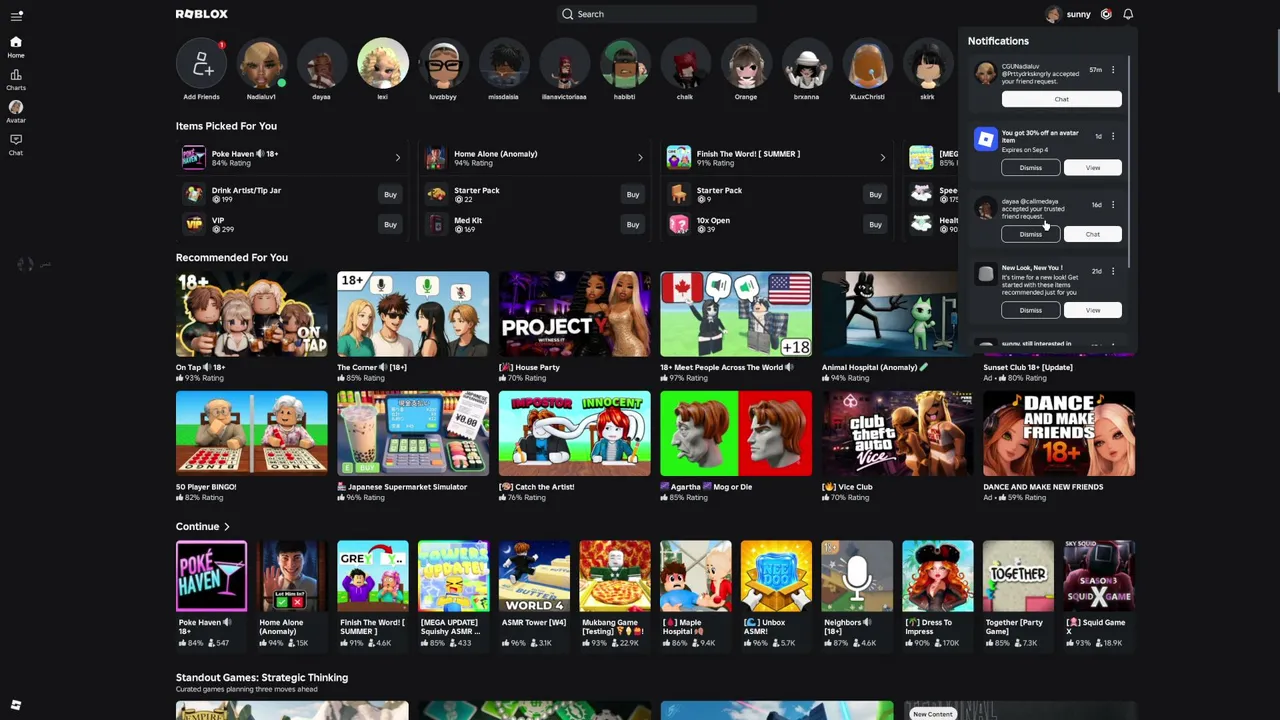Buy the 10x Open item
The height and width of the screenshot is (720, 1280).
[x=875, y=225]
